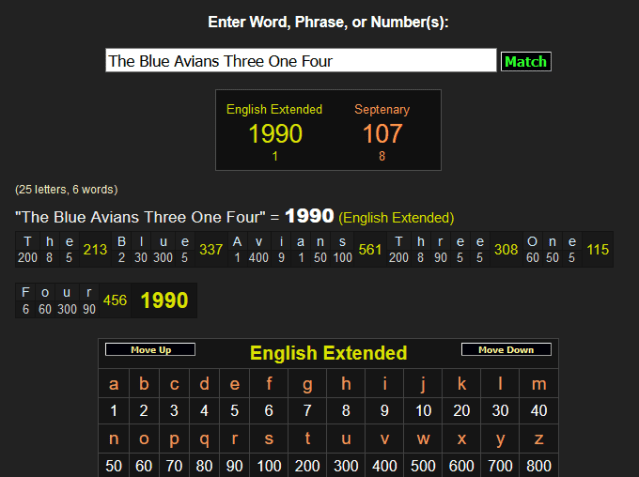Click the Move Up button

pos(150,350)
